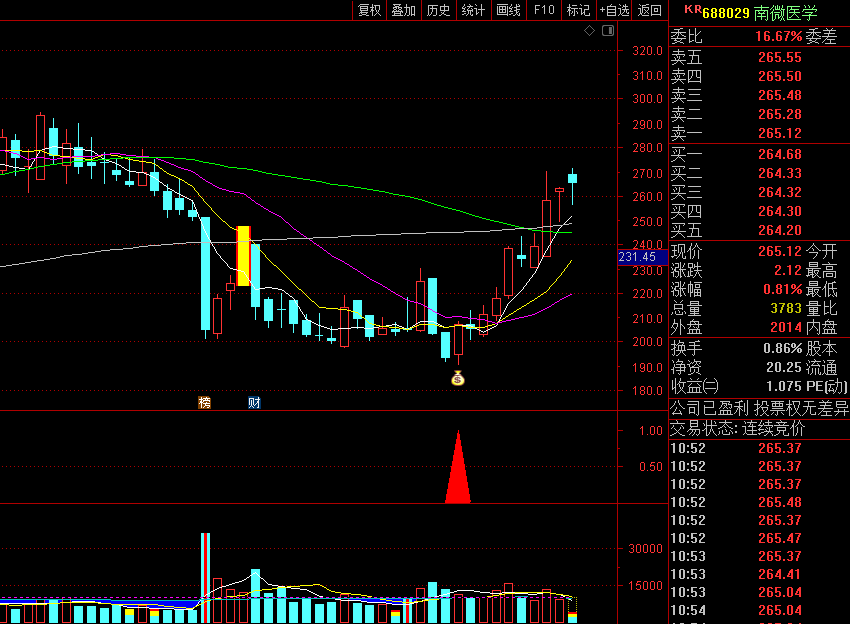Click the 10:54 tick row 265.04
The height and width of the screenshot is (624, 850).
coord(759,610)
